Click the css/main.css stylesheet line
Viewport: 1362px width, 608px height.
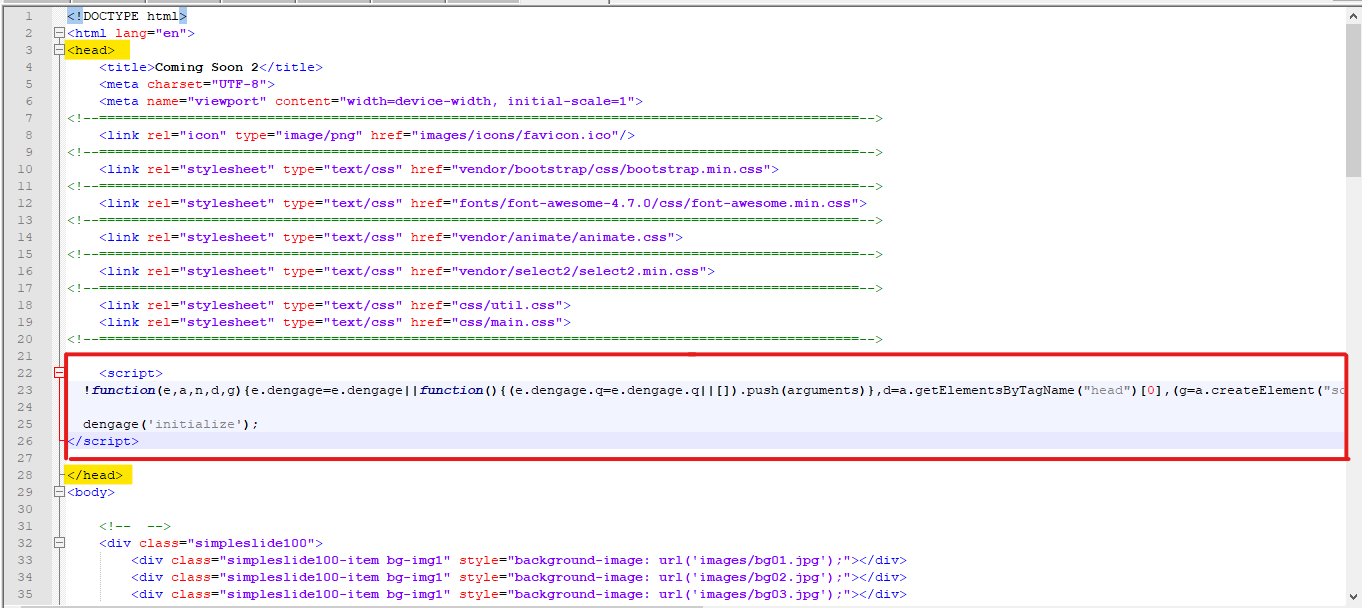click(x=335, y=322)
